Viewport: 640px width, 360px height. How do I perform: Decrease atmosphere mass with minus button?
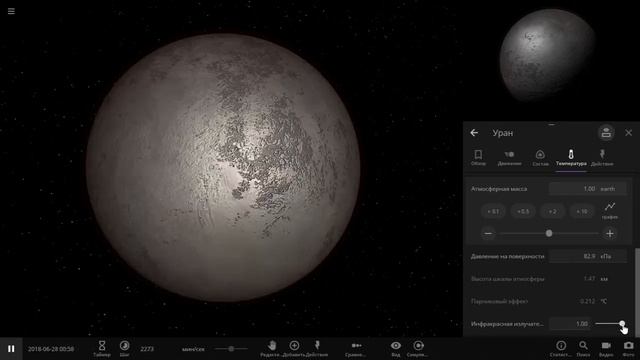point(488,233)
